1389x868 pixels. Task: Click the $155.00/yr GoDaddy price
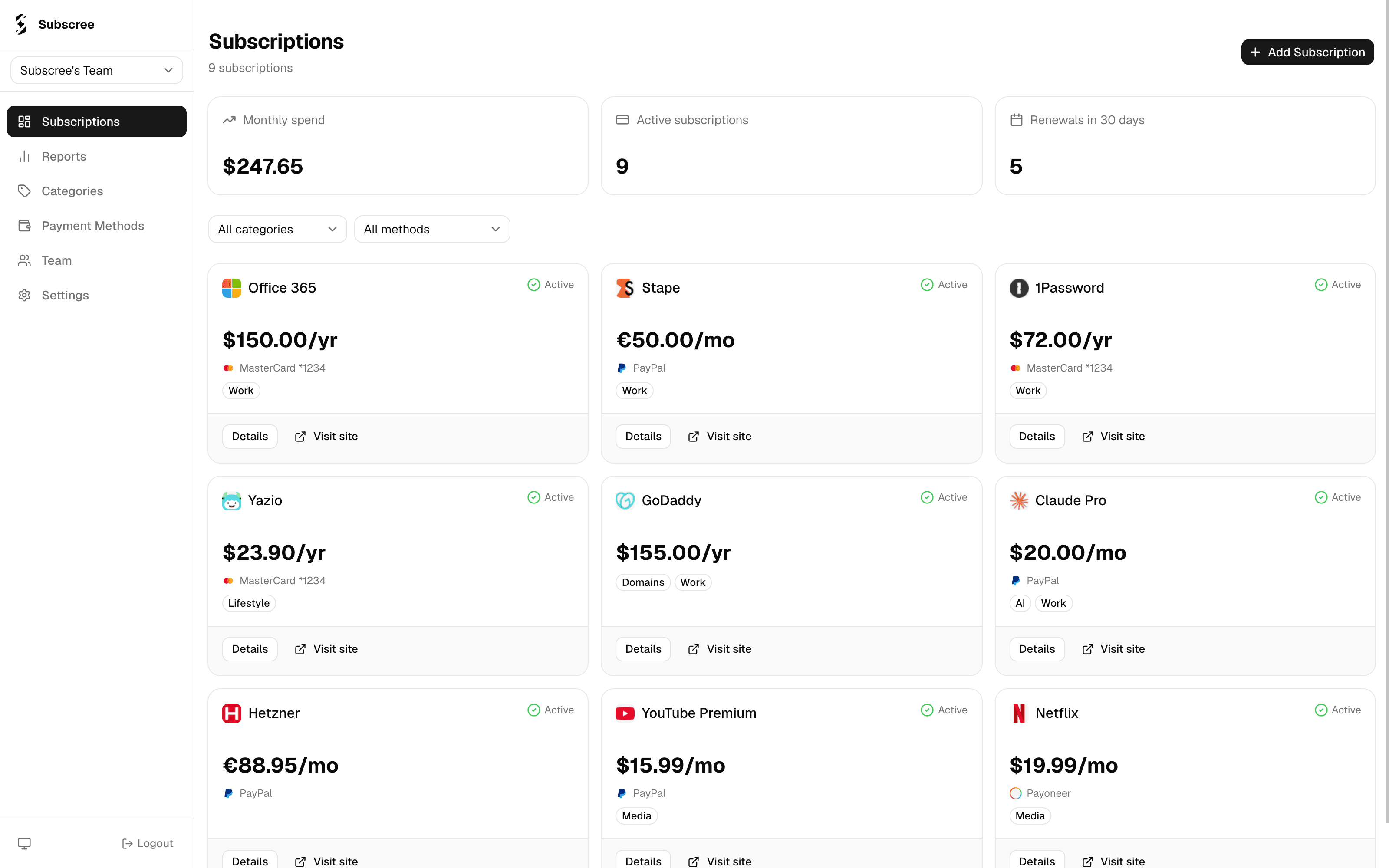point(673,552)
